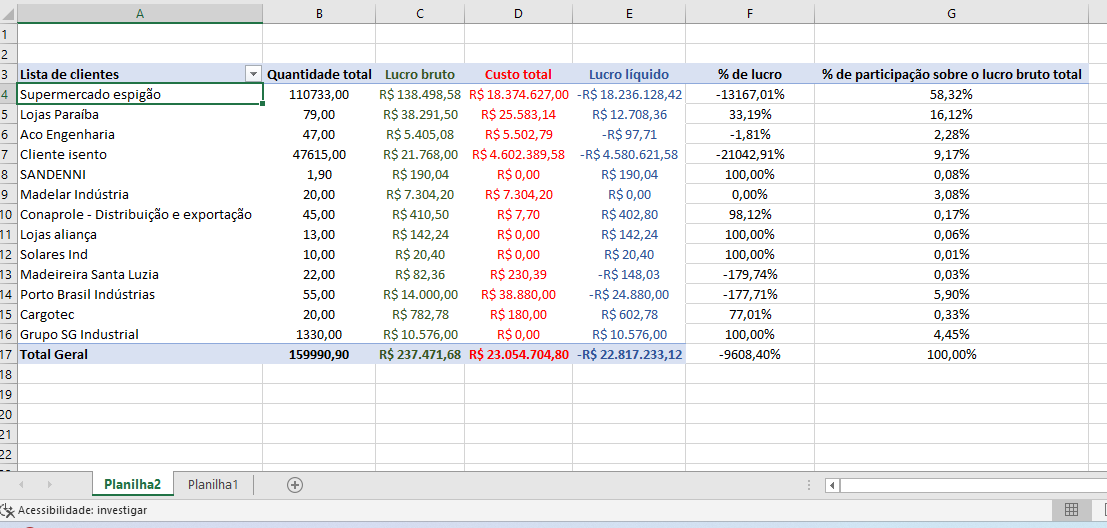Select the Lojas Paraíba cell
Screen dimensions: 1107x528
point(140,114)
